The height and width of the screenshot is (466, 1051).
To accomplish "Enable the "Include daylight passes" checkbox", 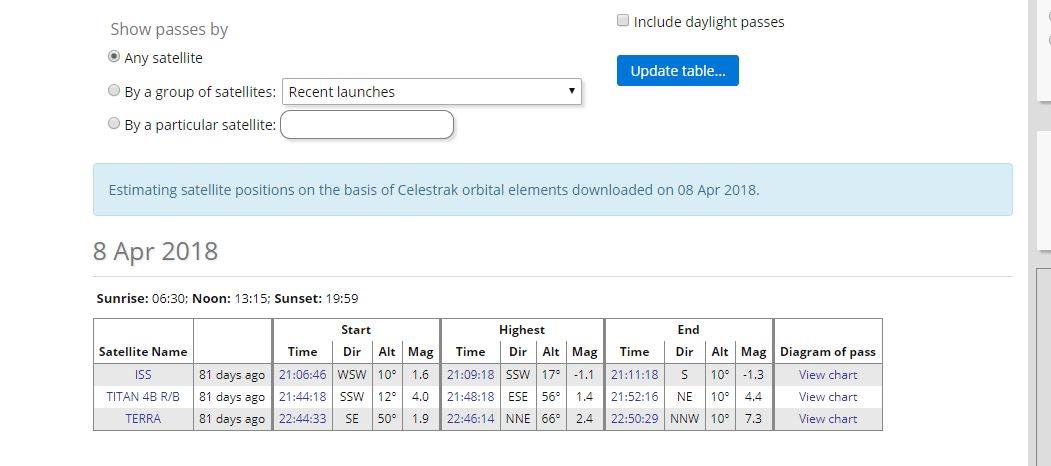I will click(623, 21).
